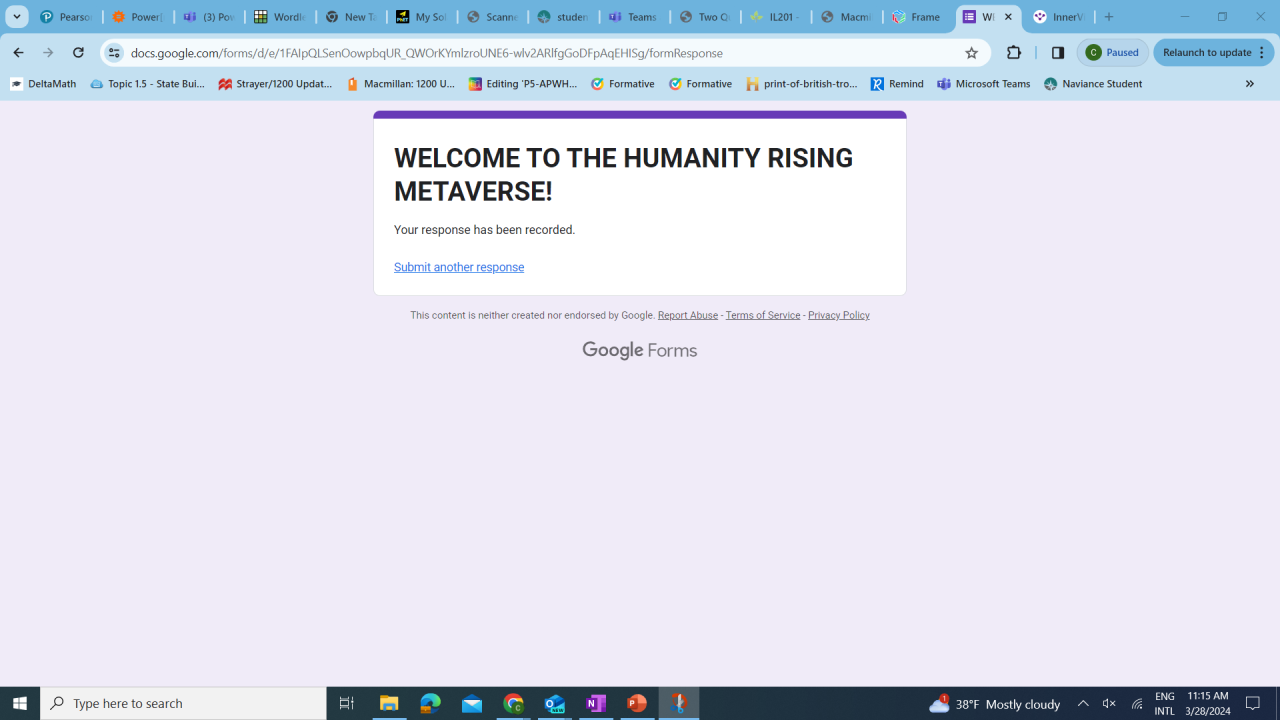Open OneNote from the taskbar
Image resolution: width=1280 pixels, height=720 pixels.
click(596, 703)
